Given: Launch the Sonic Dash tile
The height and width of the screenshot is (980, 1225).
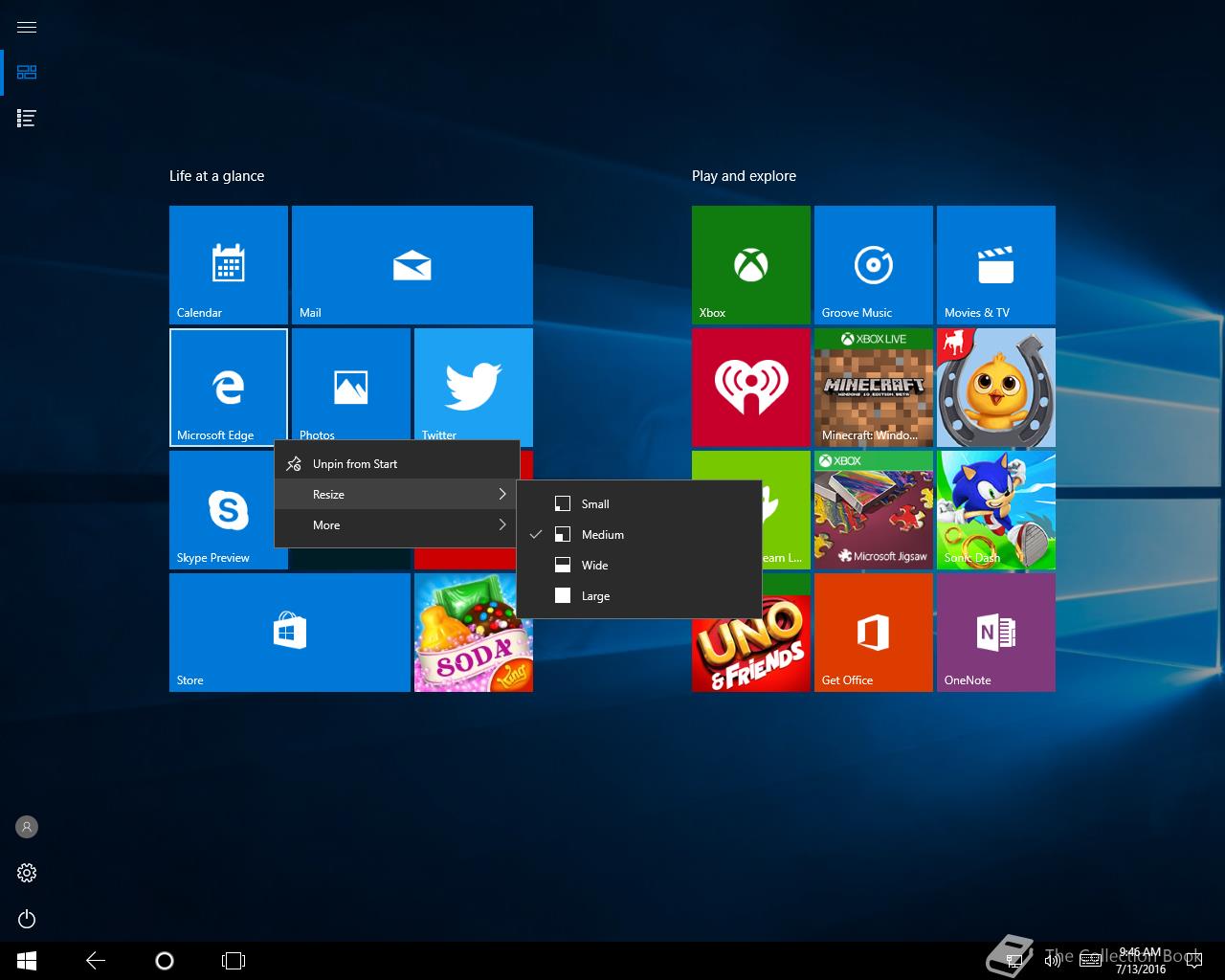Looking at the screenshot, I should coord(996,510).
